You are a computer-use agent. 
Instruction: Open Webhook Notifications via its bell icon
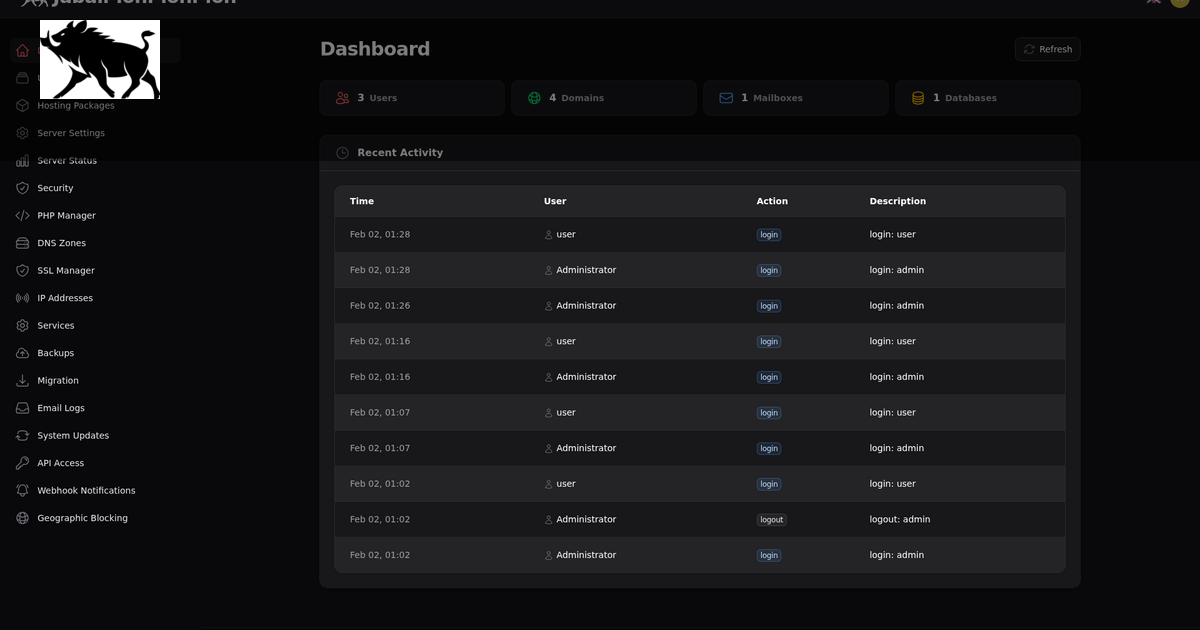click(22, 490)
